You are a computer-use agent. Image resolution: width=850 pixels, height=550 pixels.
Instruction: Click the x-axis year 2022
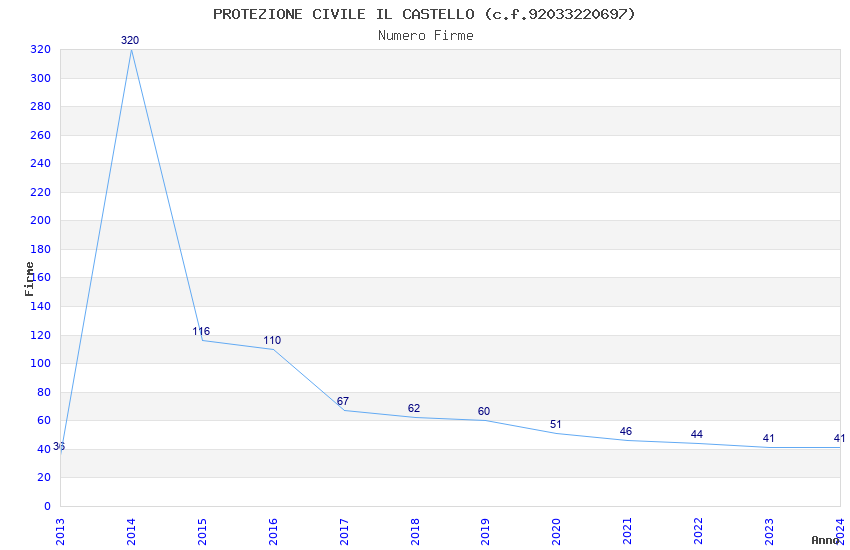(699, 532)
